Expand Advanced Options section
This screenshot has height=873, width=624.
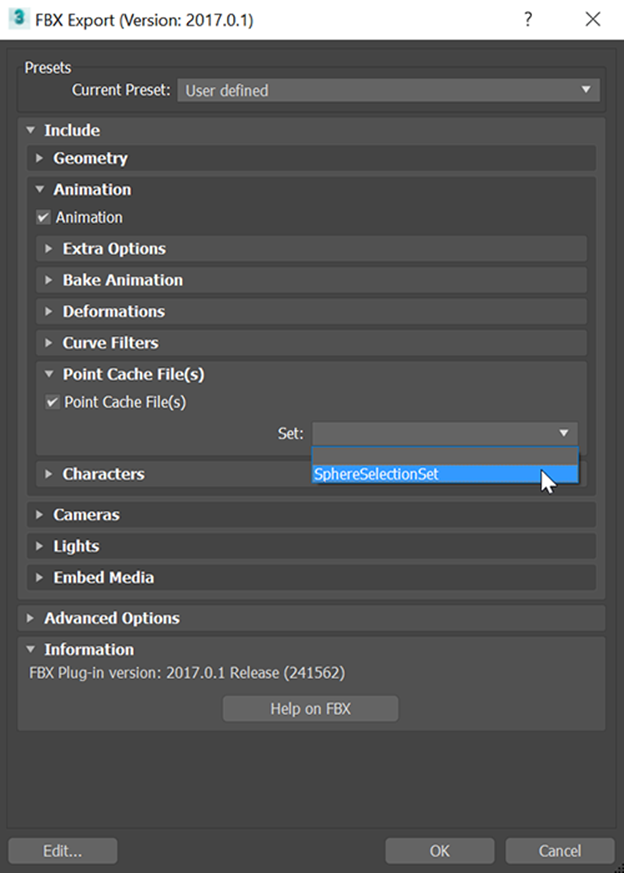point(311,618)
